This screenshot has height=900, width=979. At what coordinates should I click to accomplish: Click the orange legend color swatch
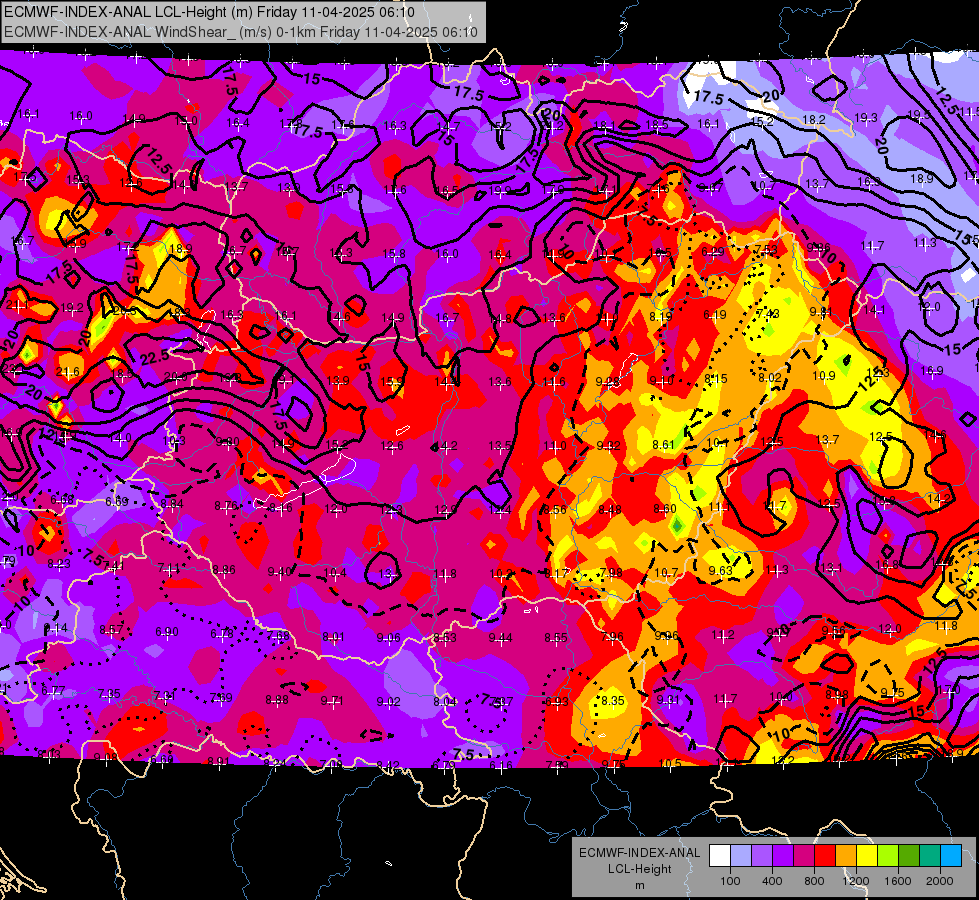pos(846,856)
